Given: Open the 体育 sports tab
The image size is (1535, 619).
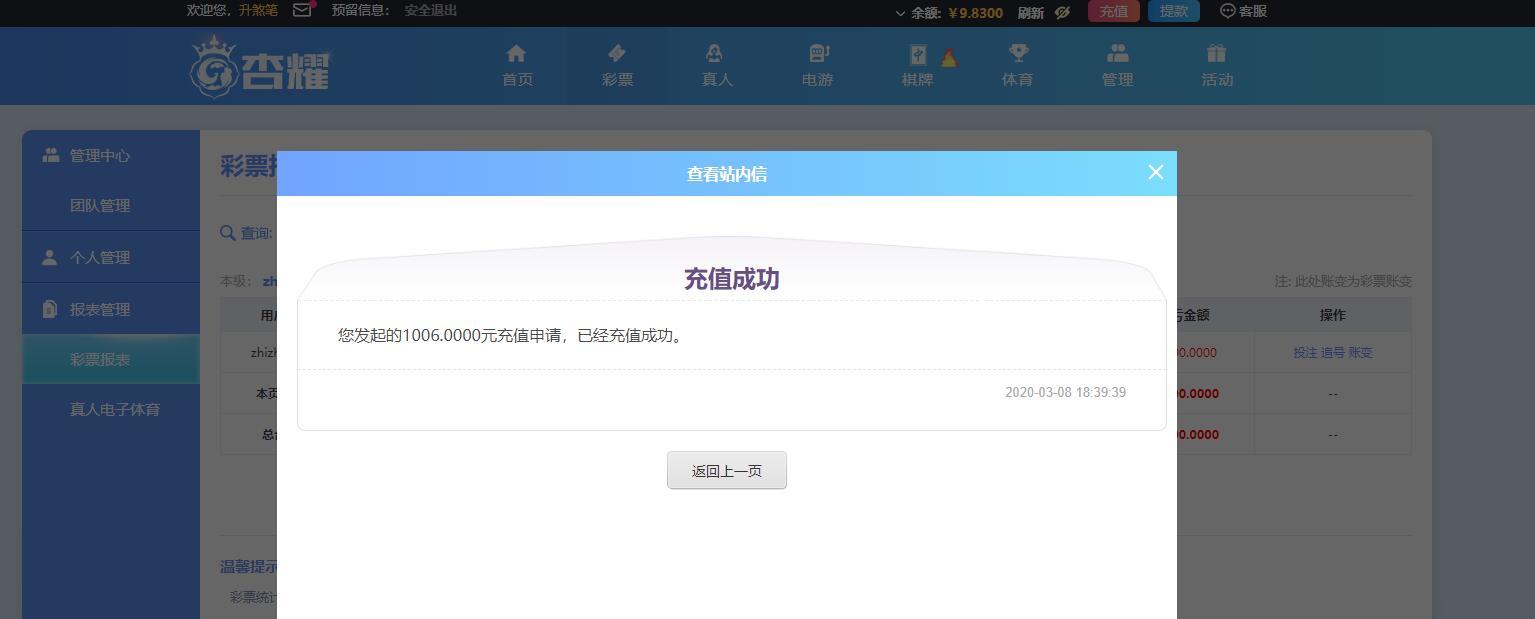Looking at the screenshot, I should 1017,66.
